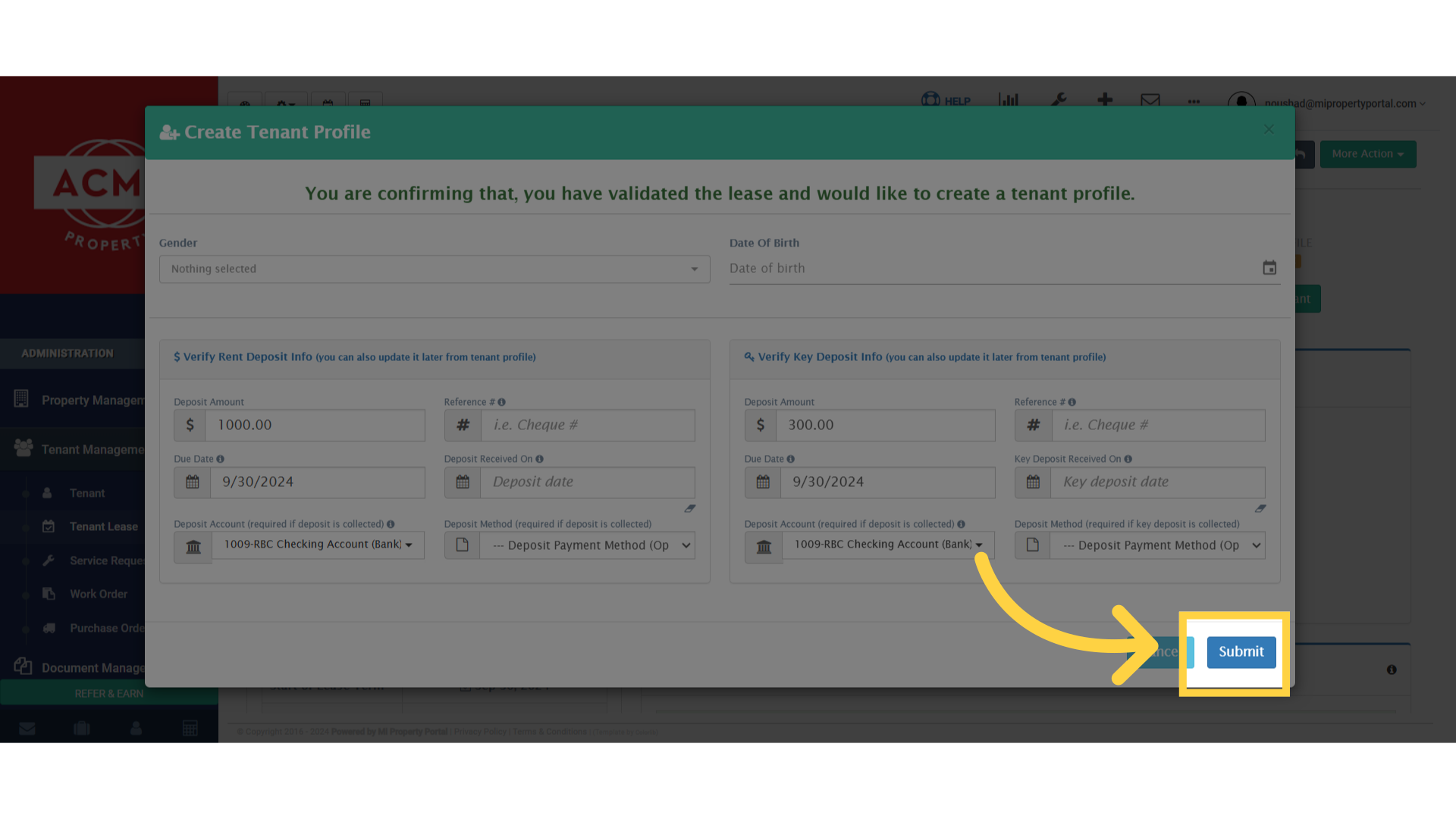Click the Rent Deposit Received On date field

[x=588, y=482]
